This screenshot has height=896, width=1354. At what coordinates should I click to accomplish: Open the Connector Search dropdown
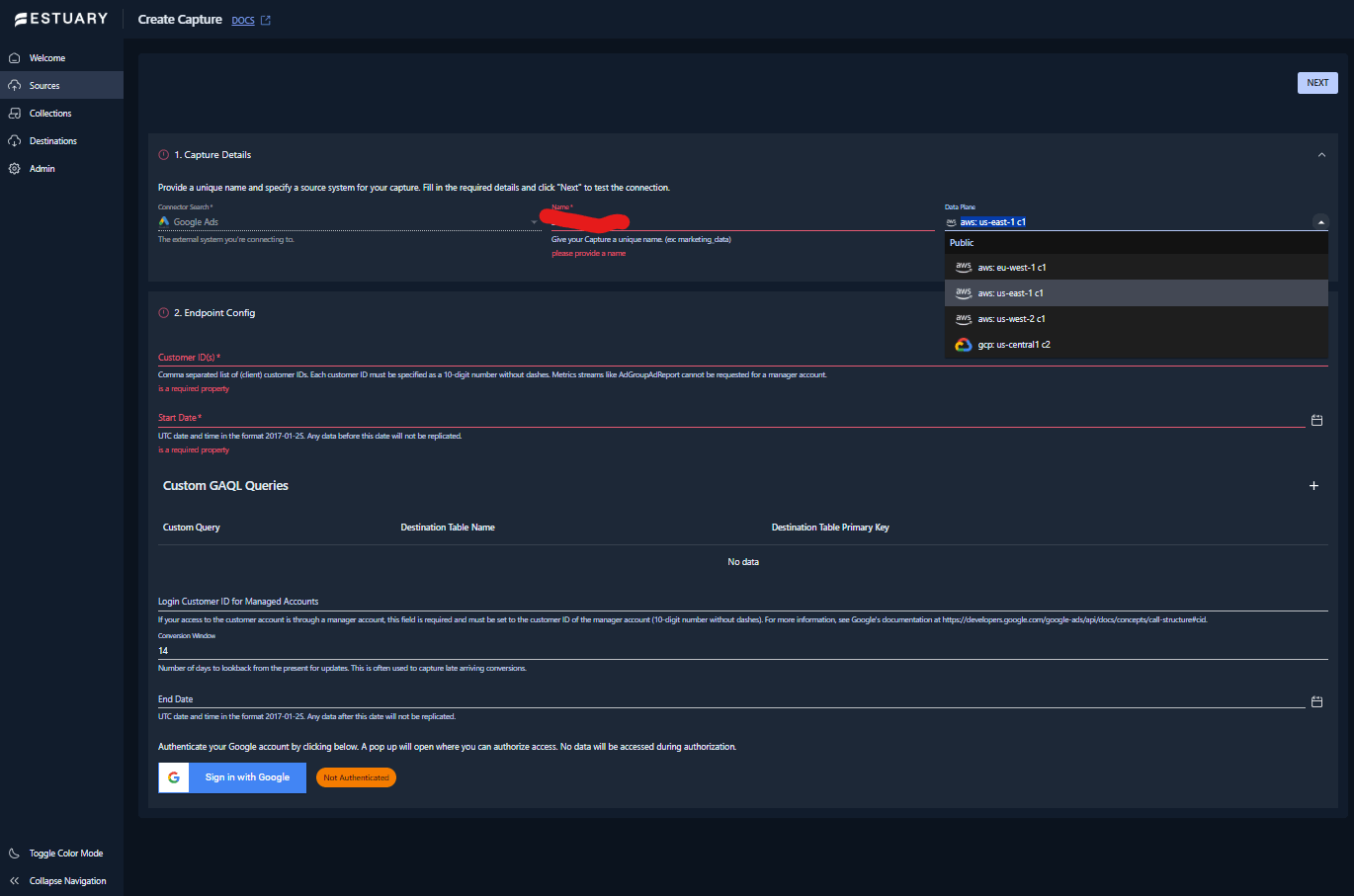pyautogui.click(x=534, y=221)
